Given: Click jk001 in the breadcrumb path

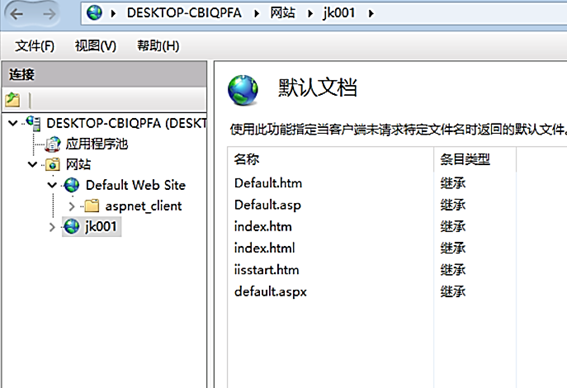Looking at the screenshot, I should [x=339, y=13].
